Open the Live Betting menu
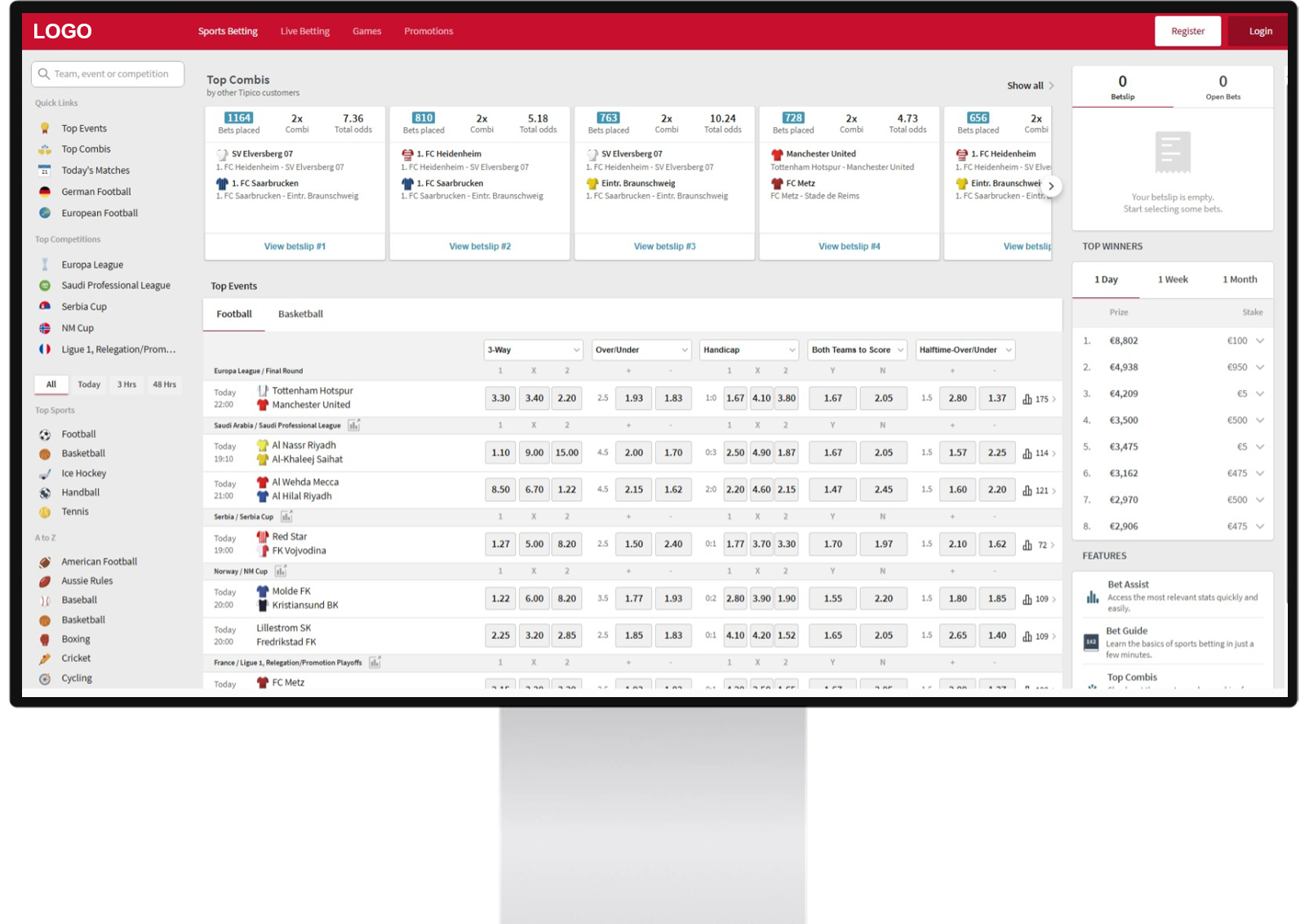 (305, 31)
